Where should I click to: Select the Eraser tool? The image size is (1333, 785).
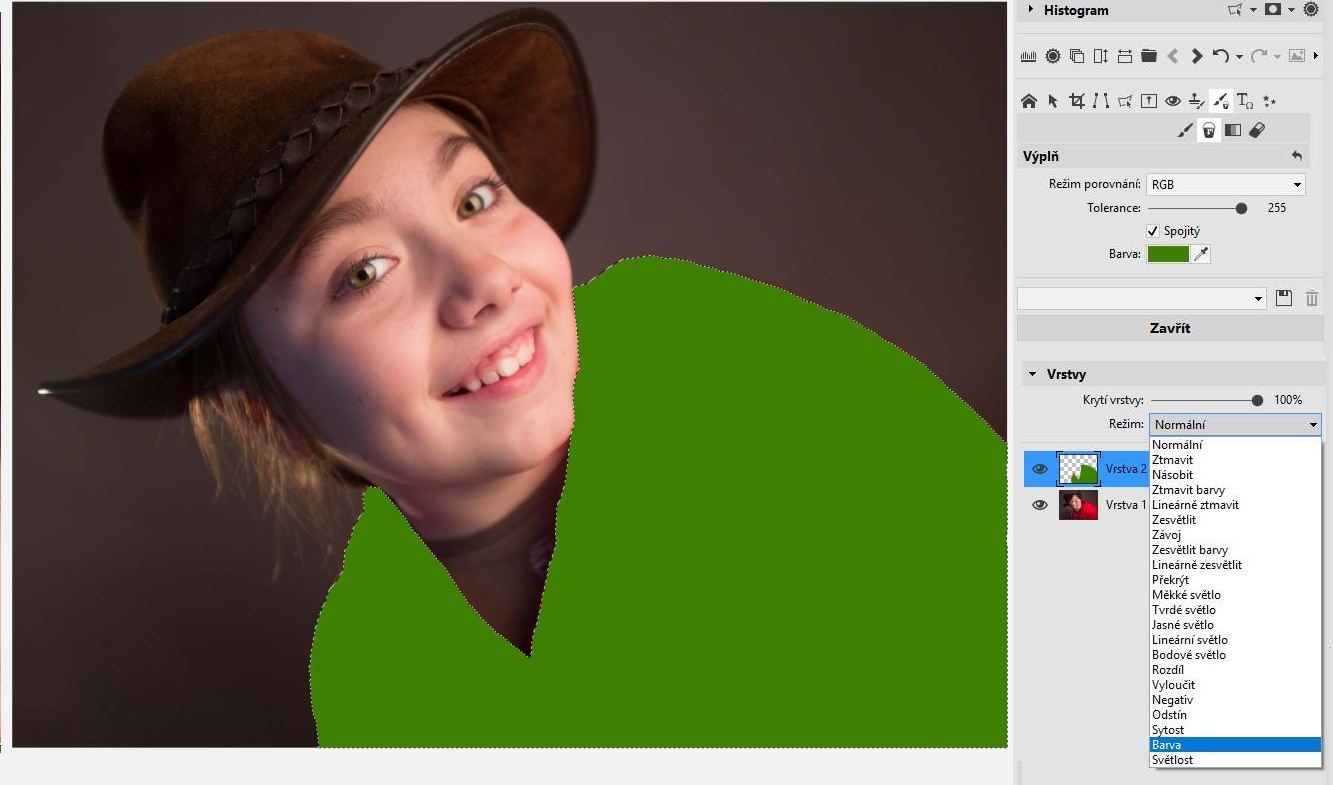[1257, 130]
